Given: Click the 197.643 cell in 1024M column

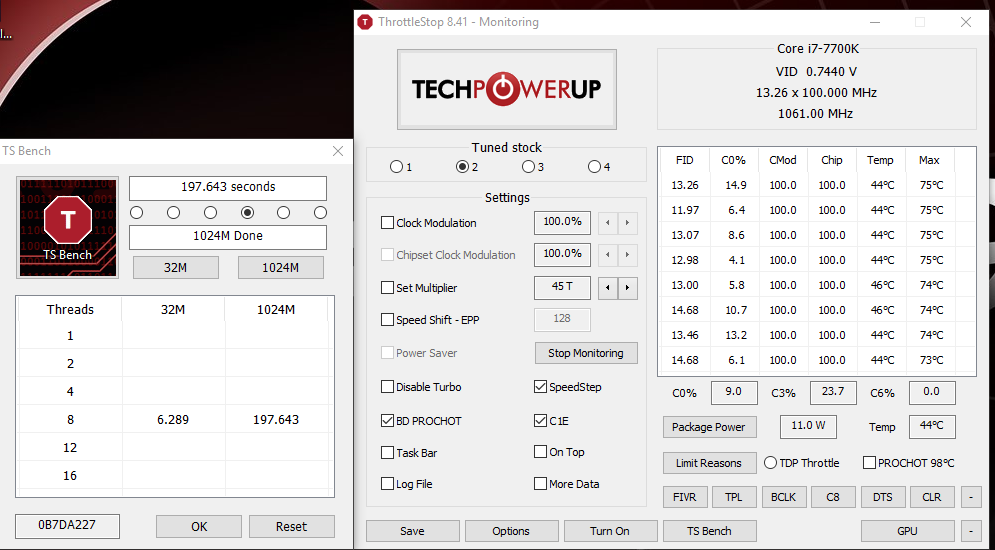Looking at the screenshot, I should click(275, 420).
